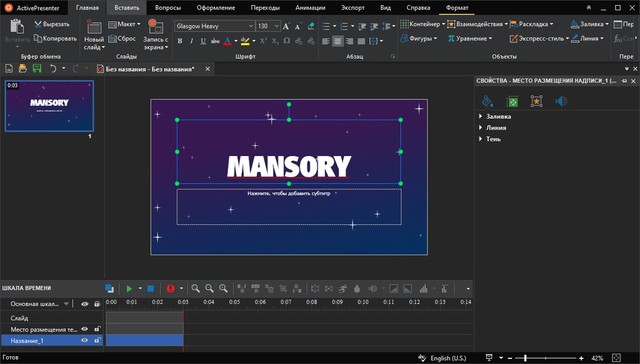Switch to the Оформление ribbon tab

click(216, 8)
